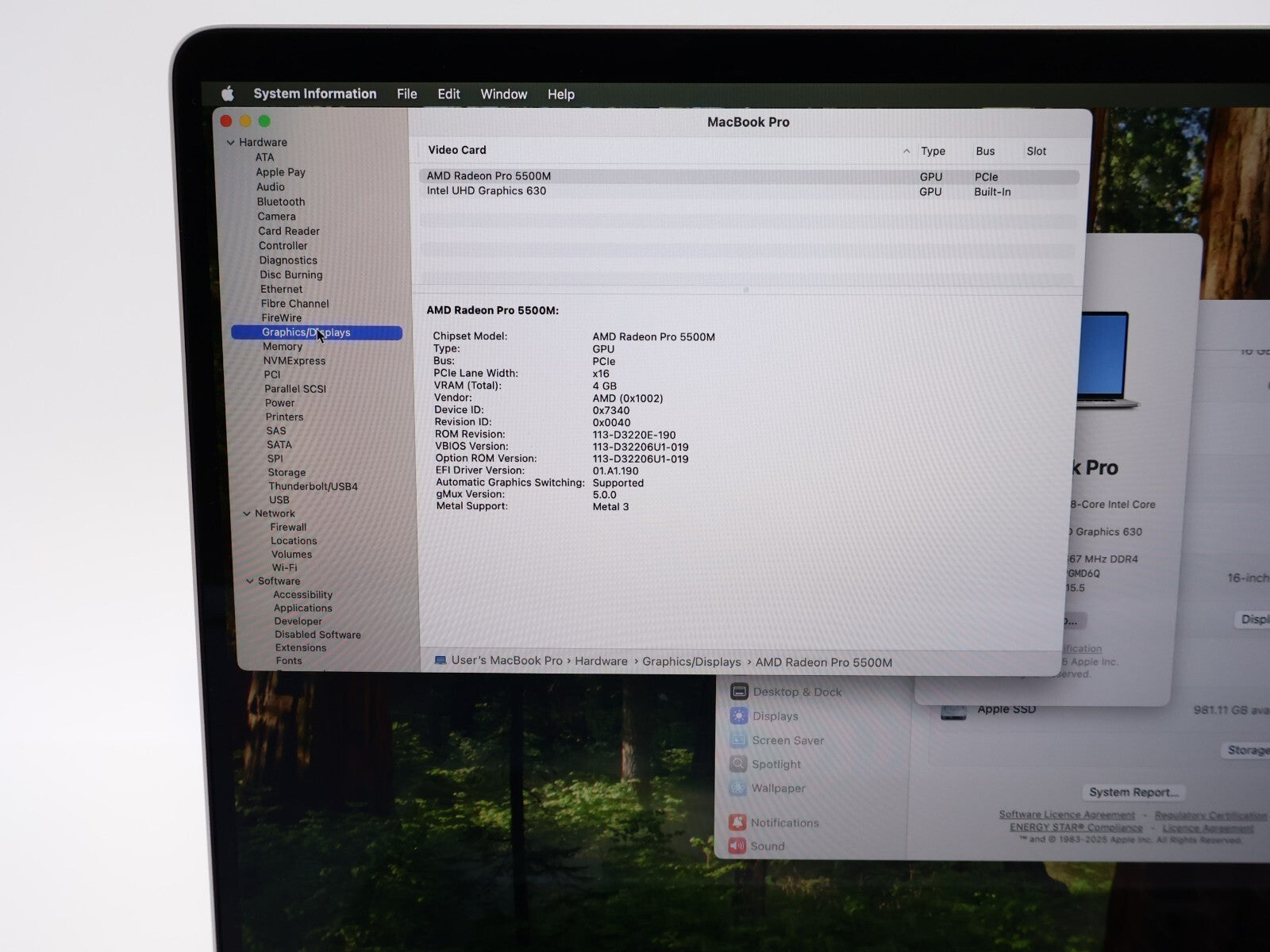Select Graphics/Displays in the sidebar
Image resolution: width=1270 pixels, height=952 pixels.
317,332
